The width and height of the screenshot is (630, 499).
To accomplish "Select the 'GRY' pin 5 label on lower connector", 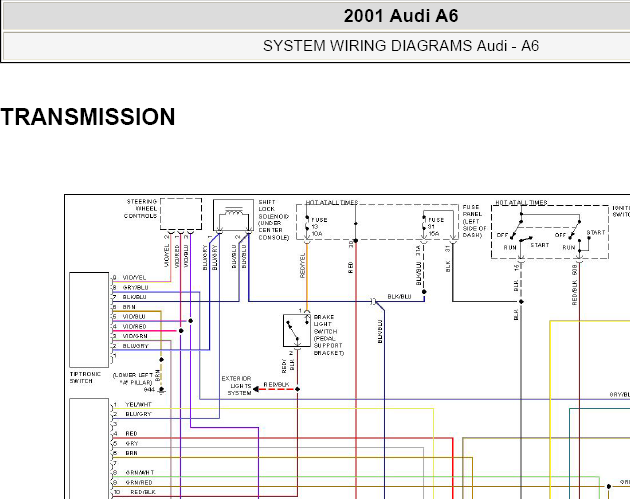I will [x=132, y=443].
